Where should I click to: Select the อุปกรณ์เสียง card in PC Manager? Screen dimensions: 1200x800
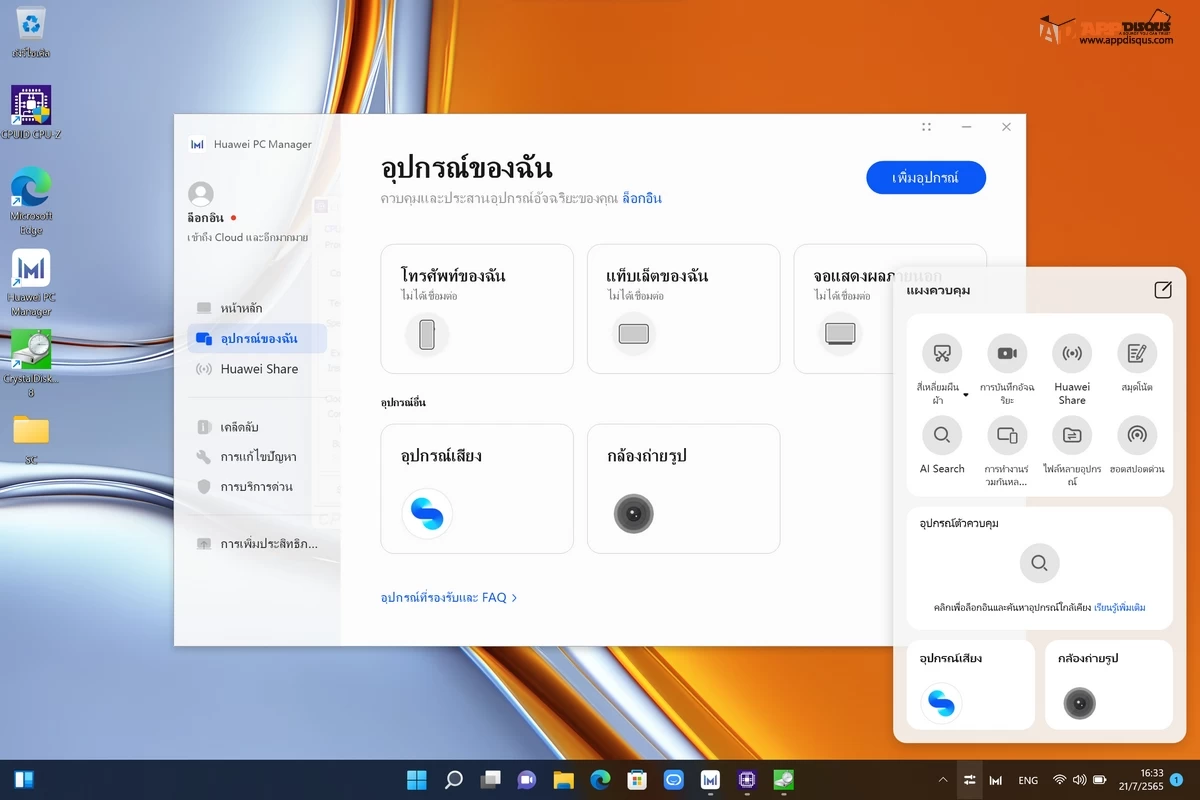(477, 489)
